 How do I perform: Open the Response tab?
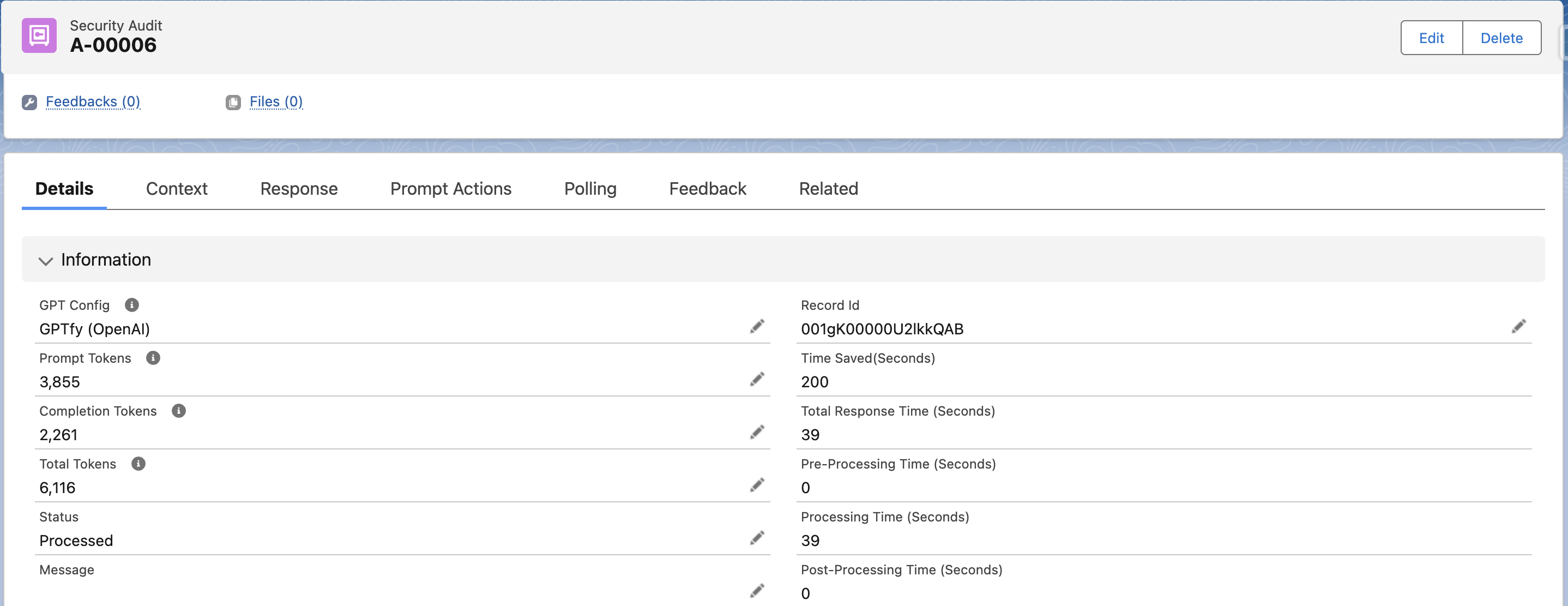click(x=298, y=189)
